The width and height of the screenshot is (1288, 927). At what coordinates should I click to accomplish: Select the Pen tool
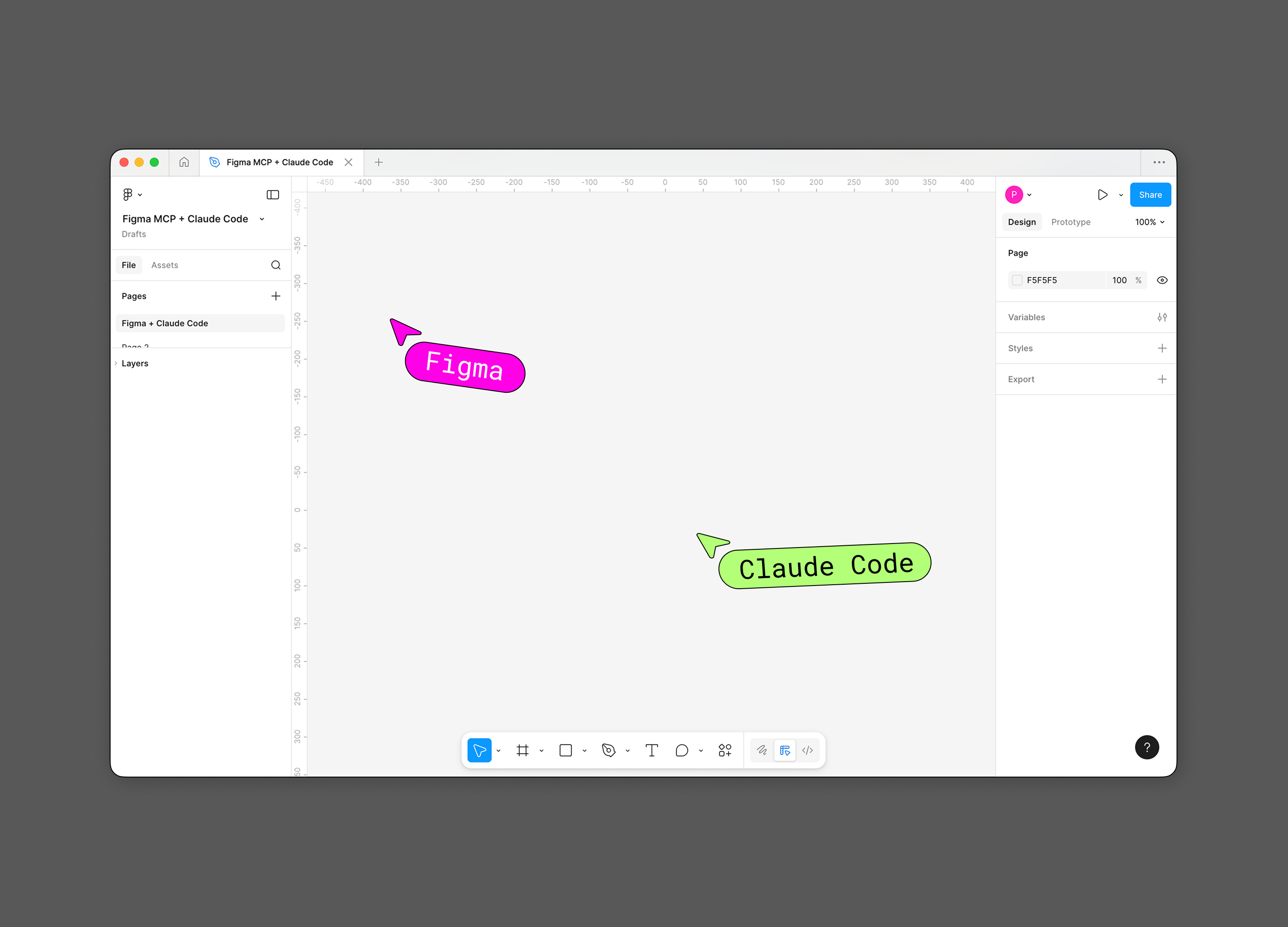[608, 751]
